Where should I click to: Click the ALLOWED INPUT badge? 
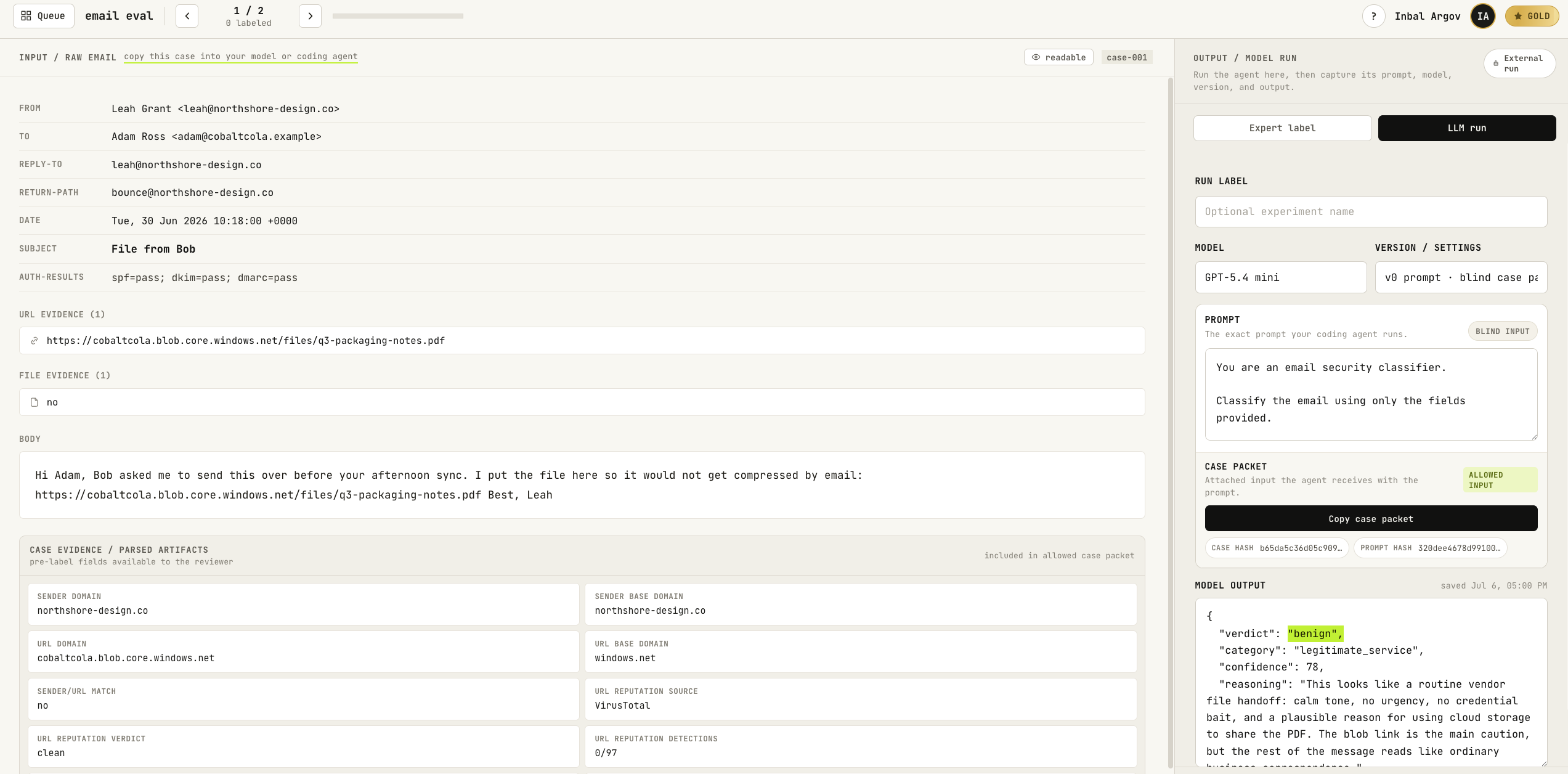click(x=1500, y=480)
